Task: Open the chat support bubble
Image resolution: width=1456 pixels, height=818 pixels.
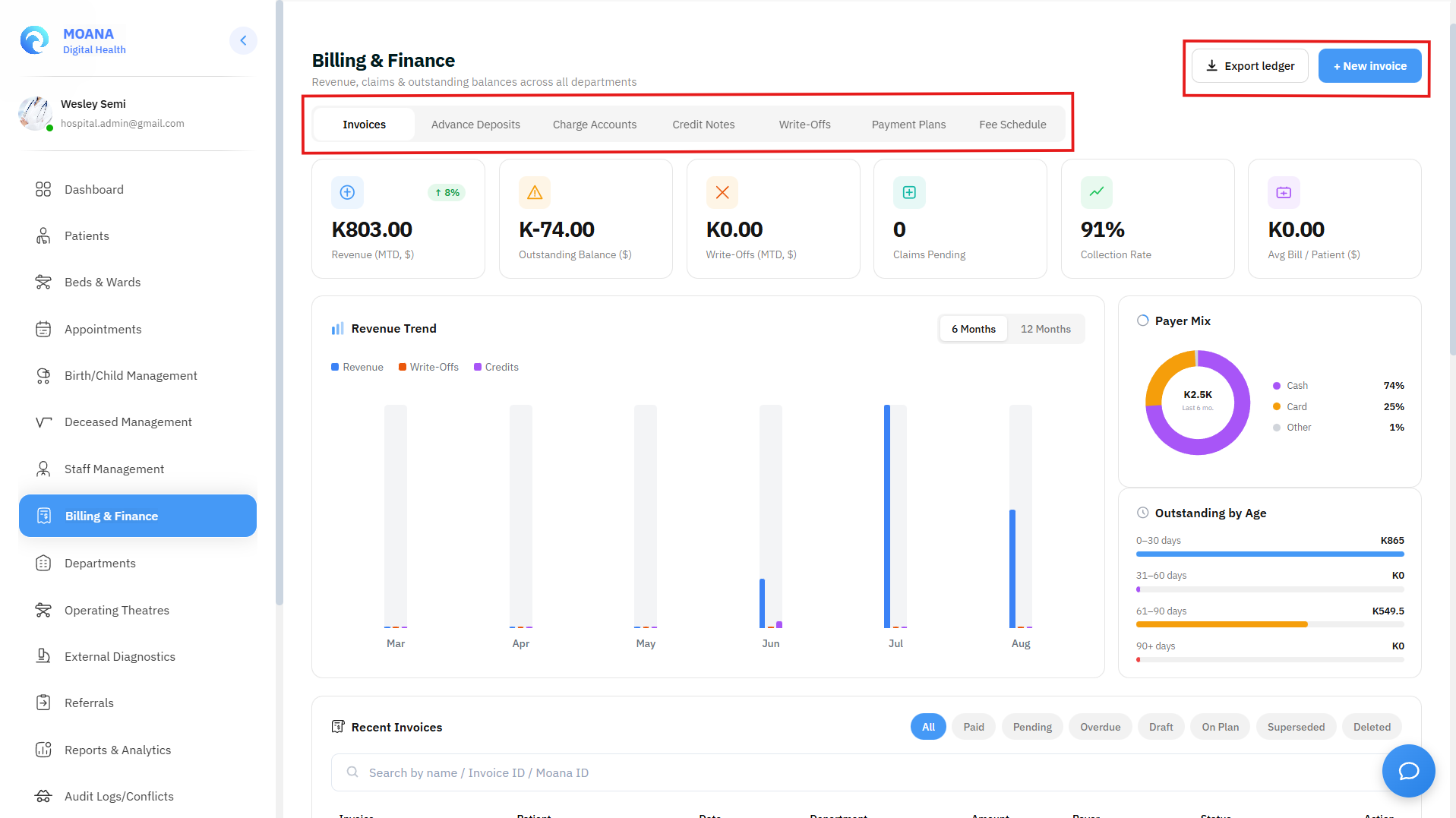Action: (1408, 771)
